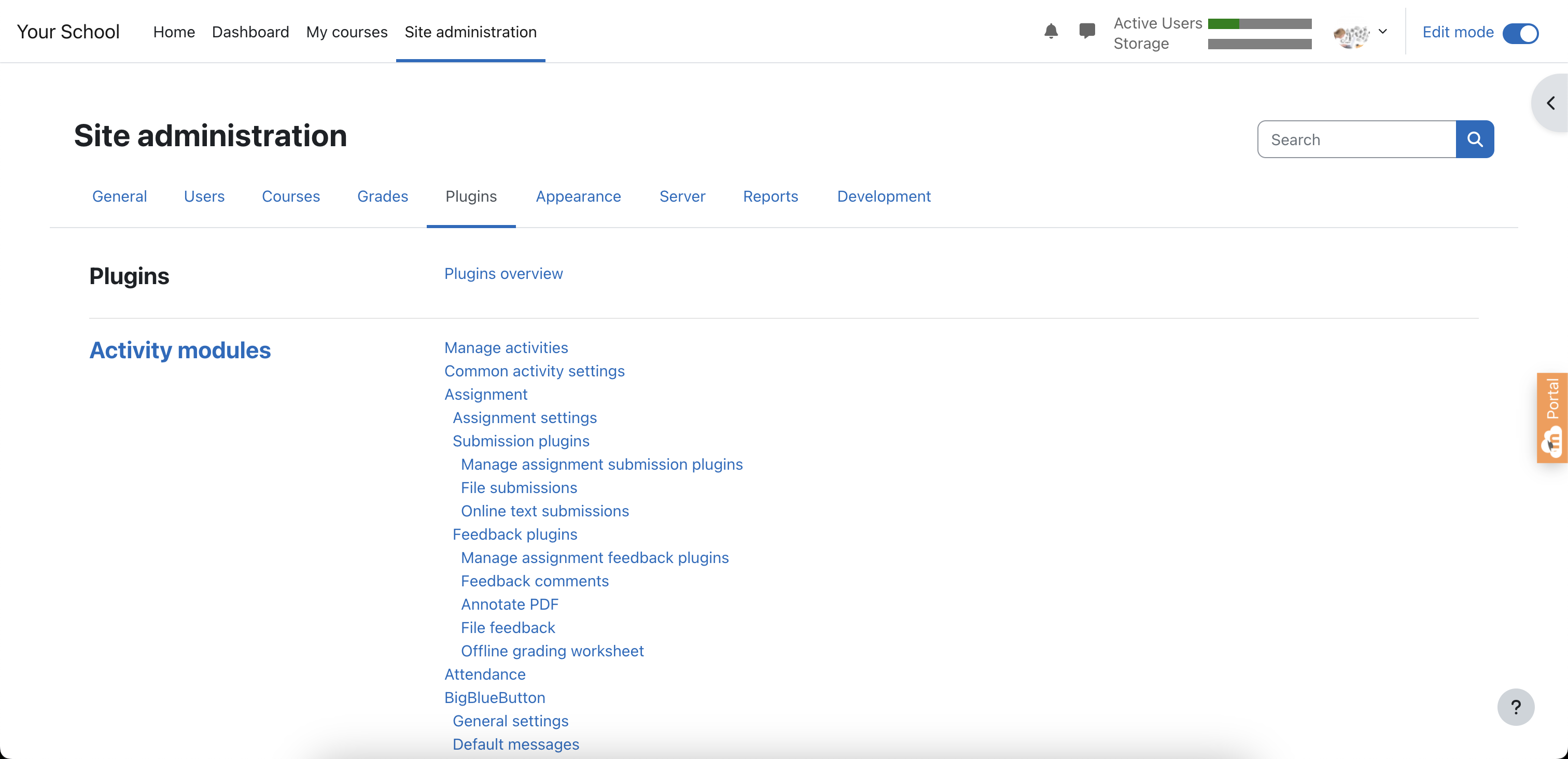Screen dimensions: 1568x759
Task: Switch to the Appearance tab
Action: tap(578, 196)
